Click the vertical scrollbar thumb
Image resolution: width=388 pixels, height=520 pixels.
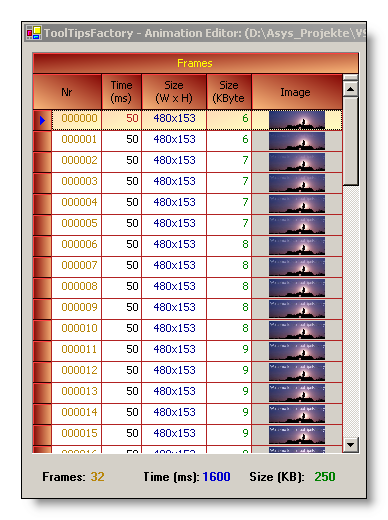350,140
